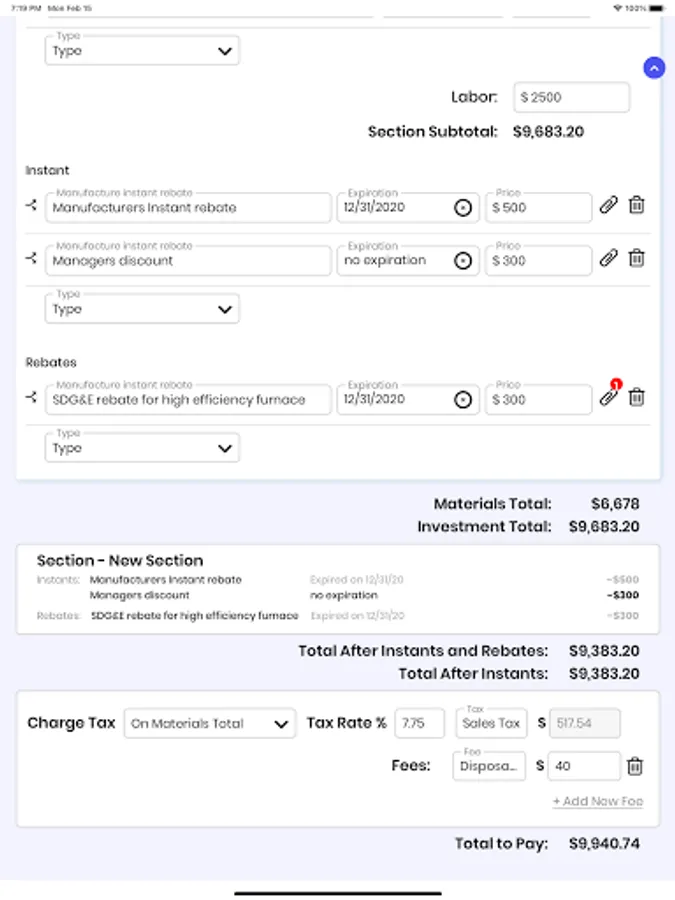This screenshot has height=900, width=675.
Task: Remove the Disposal fee with trash icon
Action: (x=634, y=766)
